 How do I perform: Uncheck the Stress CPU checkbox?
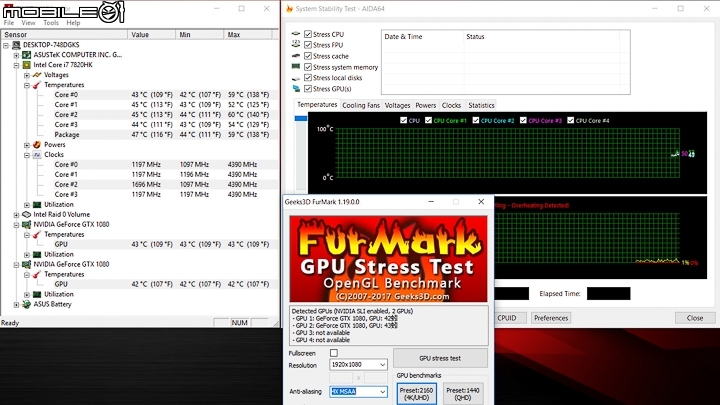coord(308,34)
